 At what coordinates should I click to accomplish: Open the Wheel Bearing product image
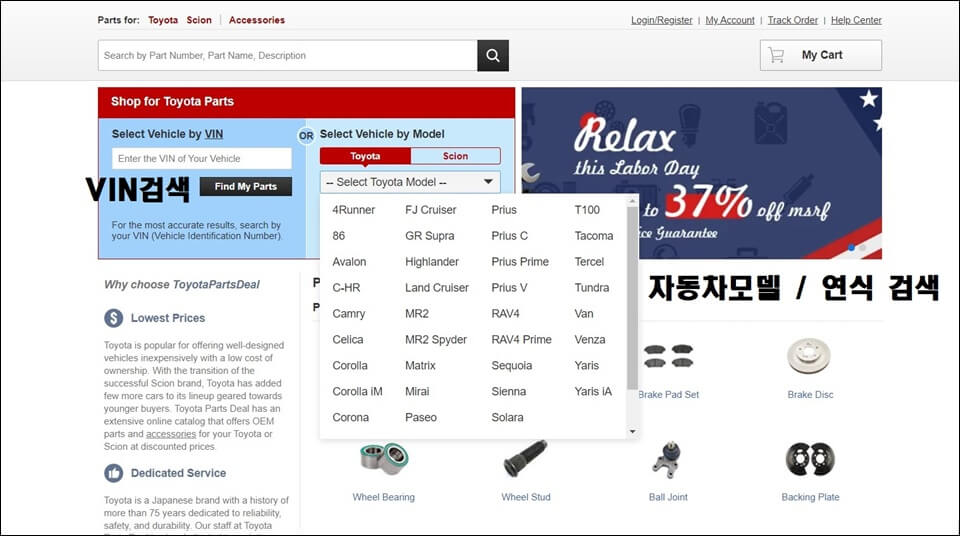(x=383, y=459)
